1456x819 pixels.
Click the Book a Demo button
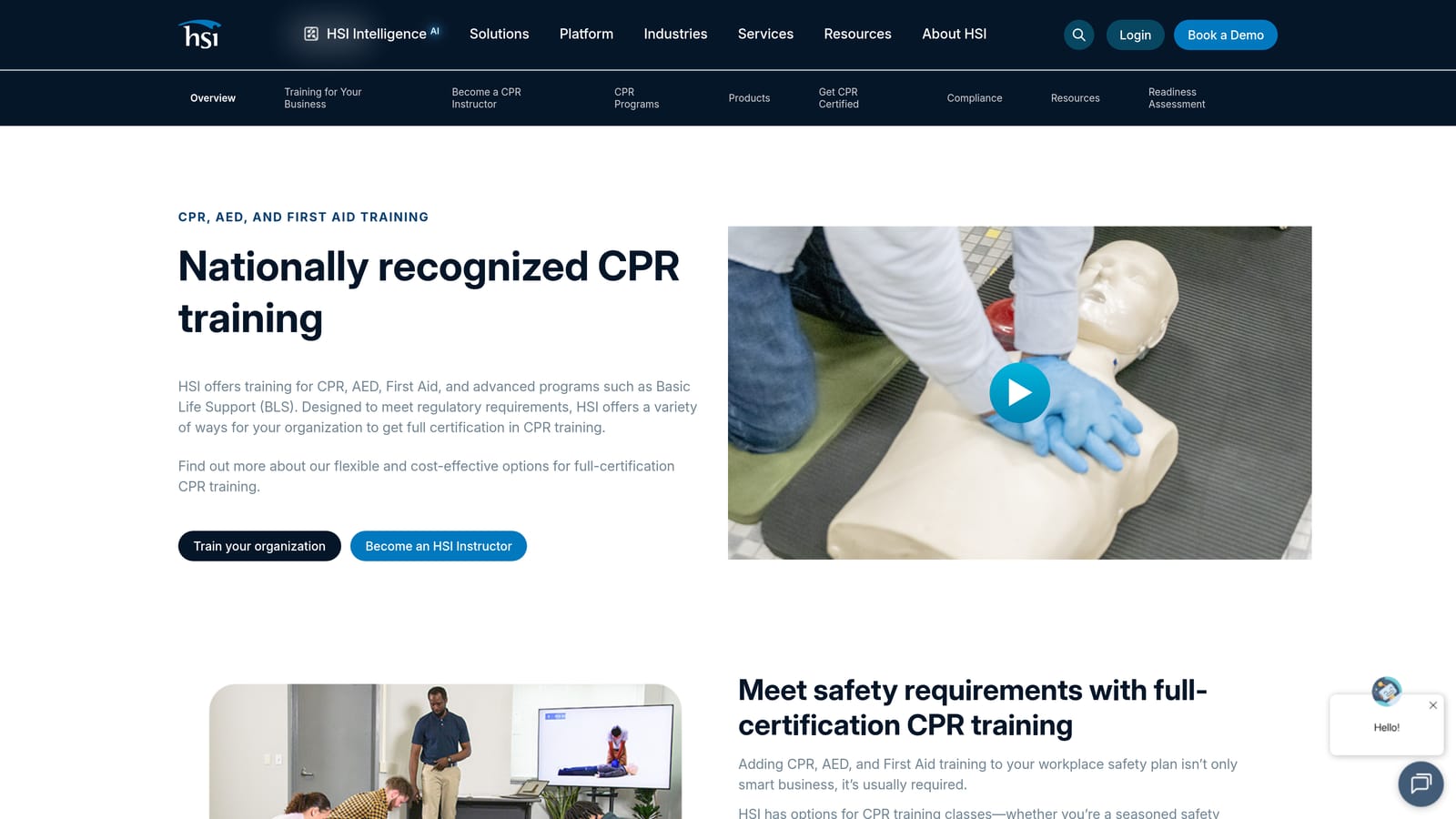[1225, 35]
